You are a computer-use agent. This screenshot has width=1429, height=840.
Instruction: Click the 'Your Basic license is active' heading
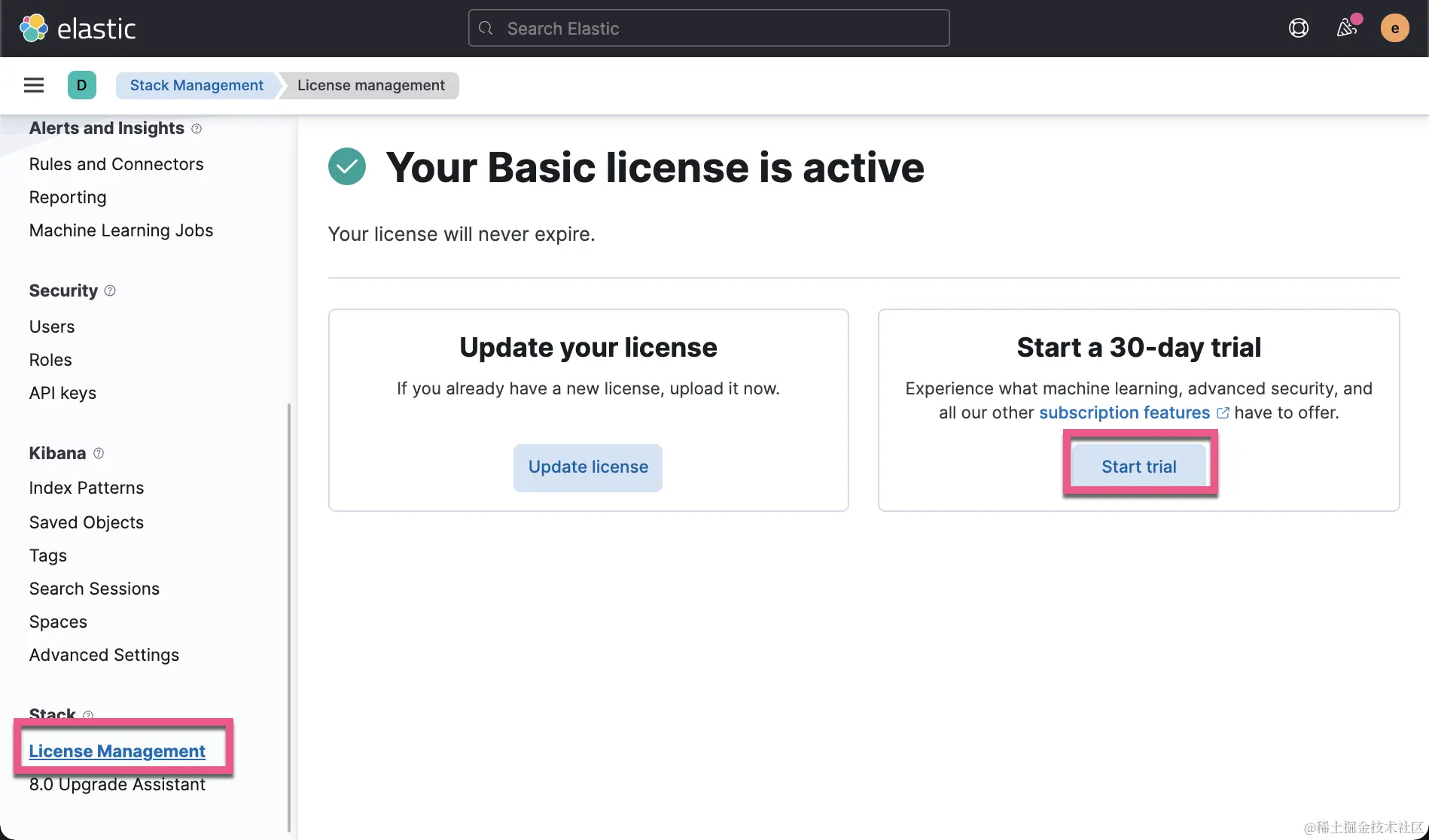pyautogui.click(x=655, y=167)
